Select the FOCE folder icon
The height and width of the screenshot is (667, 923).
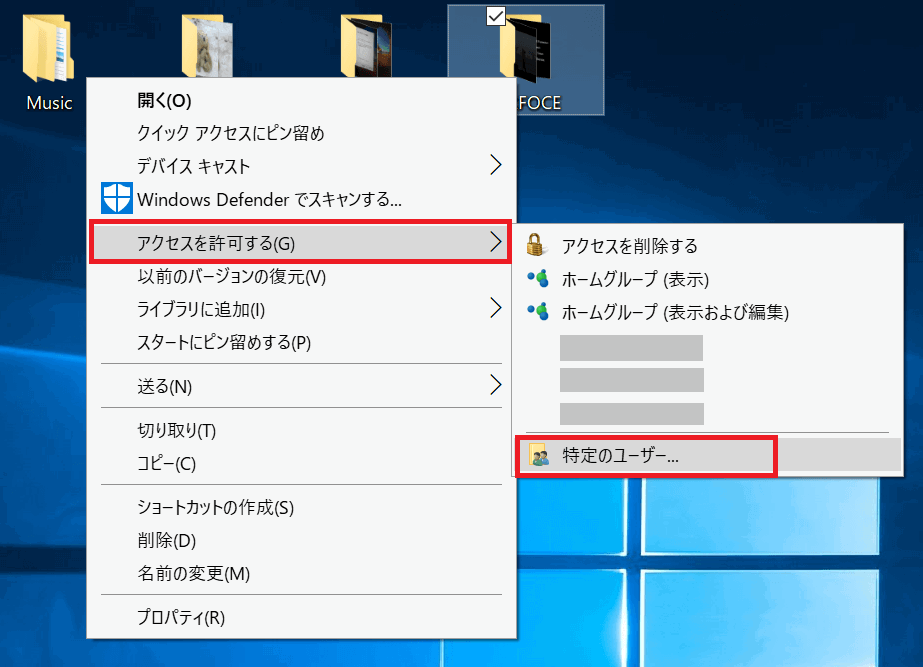click(525, 49)
